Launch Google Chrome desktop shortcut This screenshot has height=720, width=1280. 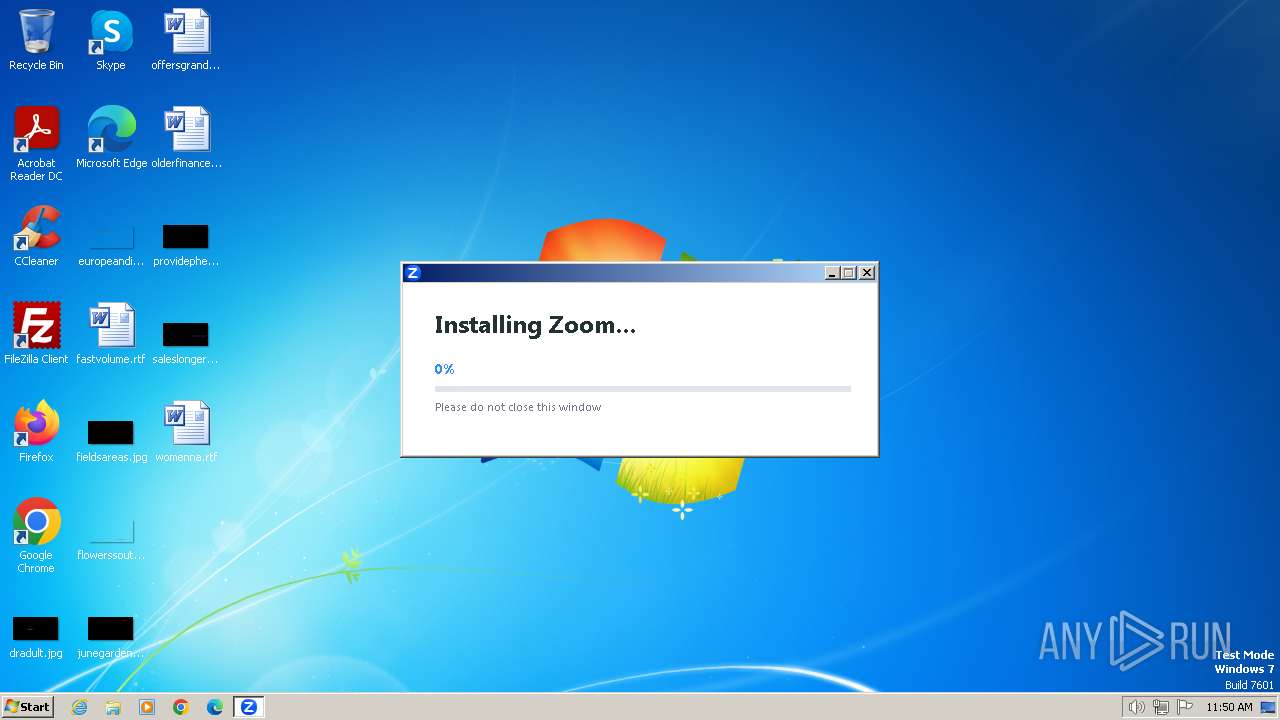(36, 536)
